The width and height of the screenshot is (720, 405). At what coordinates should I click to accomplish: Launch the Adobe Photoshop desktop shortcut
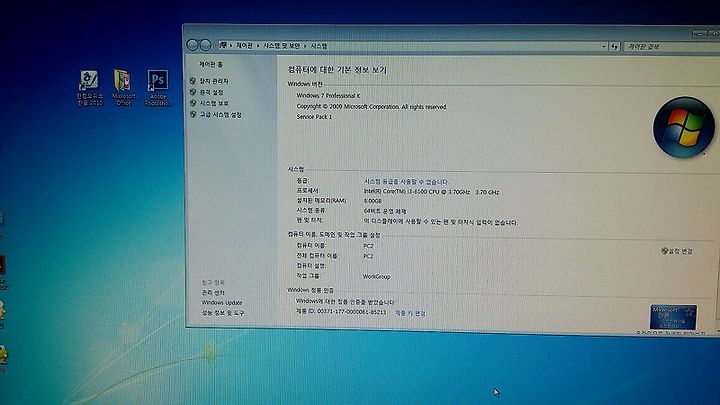pos(158,87)
